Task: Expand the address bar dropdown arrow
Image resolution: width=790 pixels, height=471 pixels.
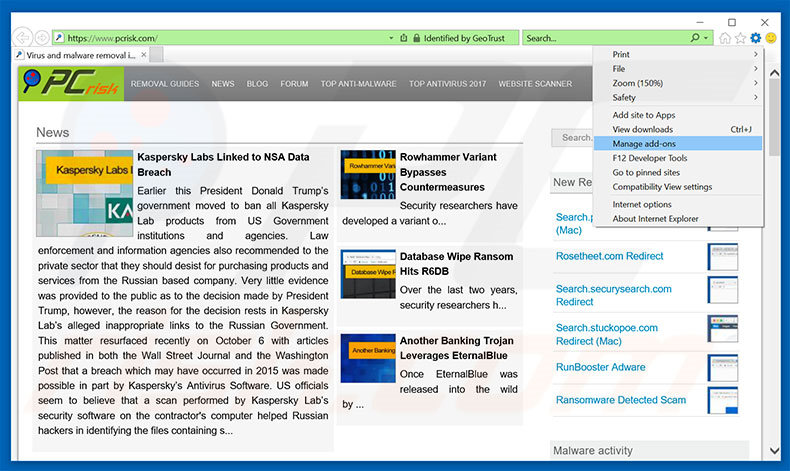Action: coord(391,38)
